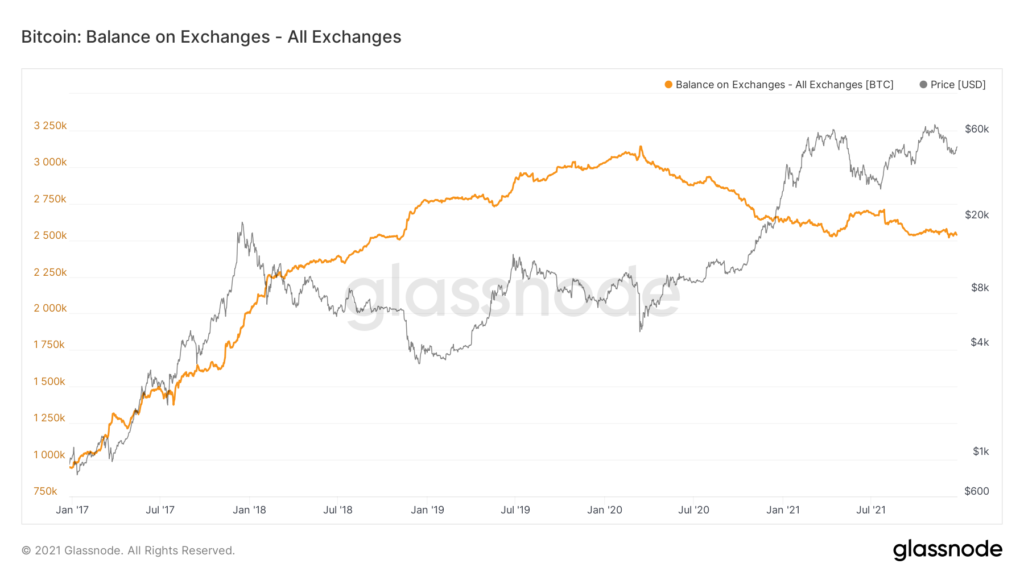
Task: Select the Jan '18 x-axis label
Action: pos(251,510)
